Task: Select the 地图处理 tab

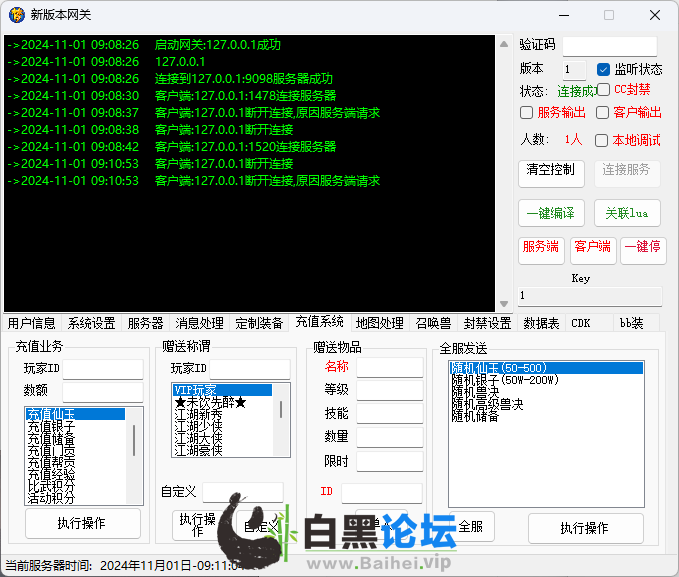Action: click(379, 323)
